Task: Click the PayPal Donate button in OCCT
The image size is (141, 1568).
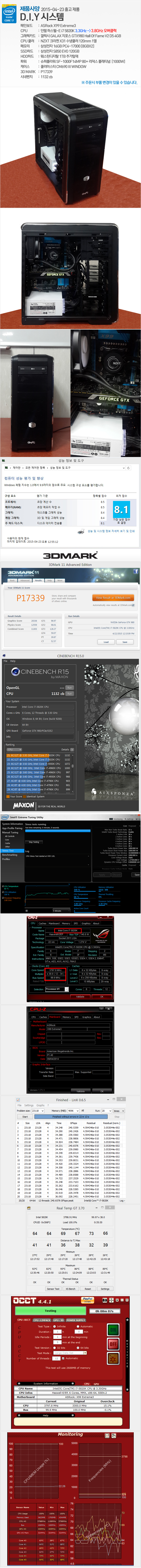Action: [87, 1300]
